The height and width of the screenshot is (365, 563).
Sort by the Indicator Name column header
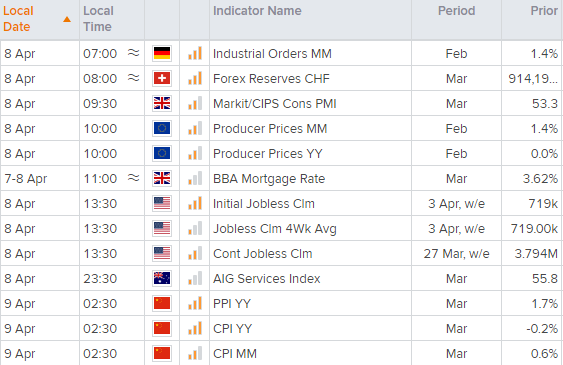pos(257,11)
